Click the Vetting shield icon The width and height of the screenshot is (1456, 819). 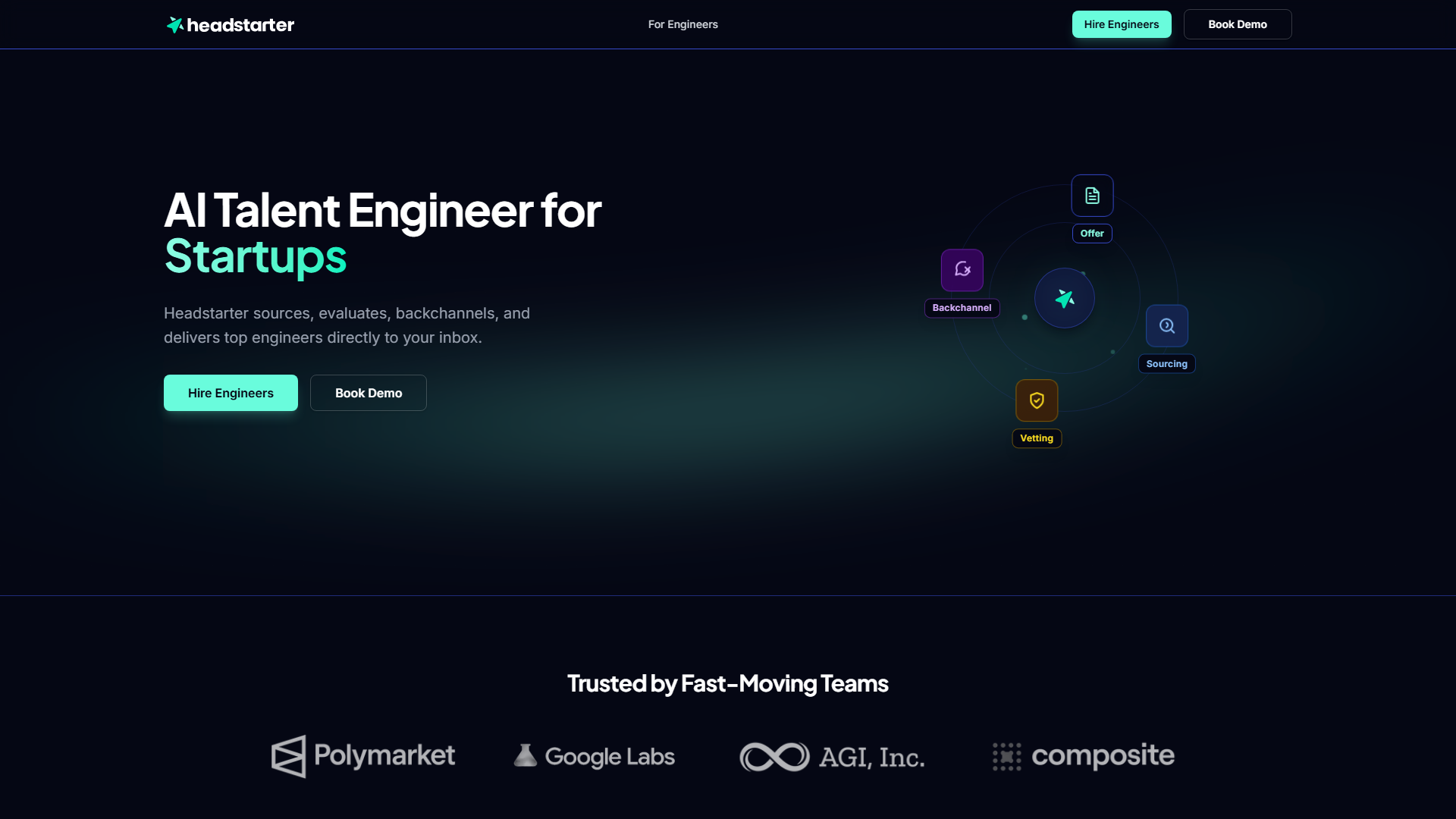[1037, 400]
